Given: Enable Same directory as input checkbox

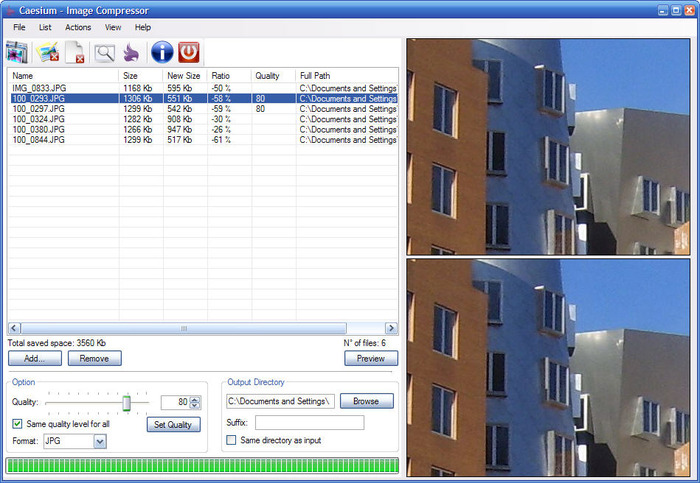Looking at the screenshot, I should (231, 440).
